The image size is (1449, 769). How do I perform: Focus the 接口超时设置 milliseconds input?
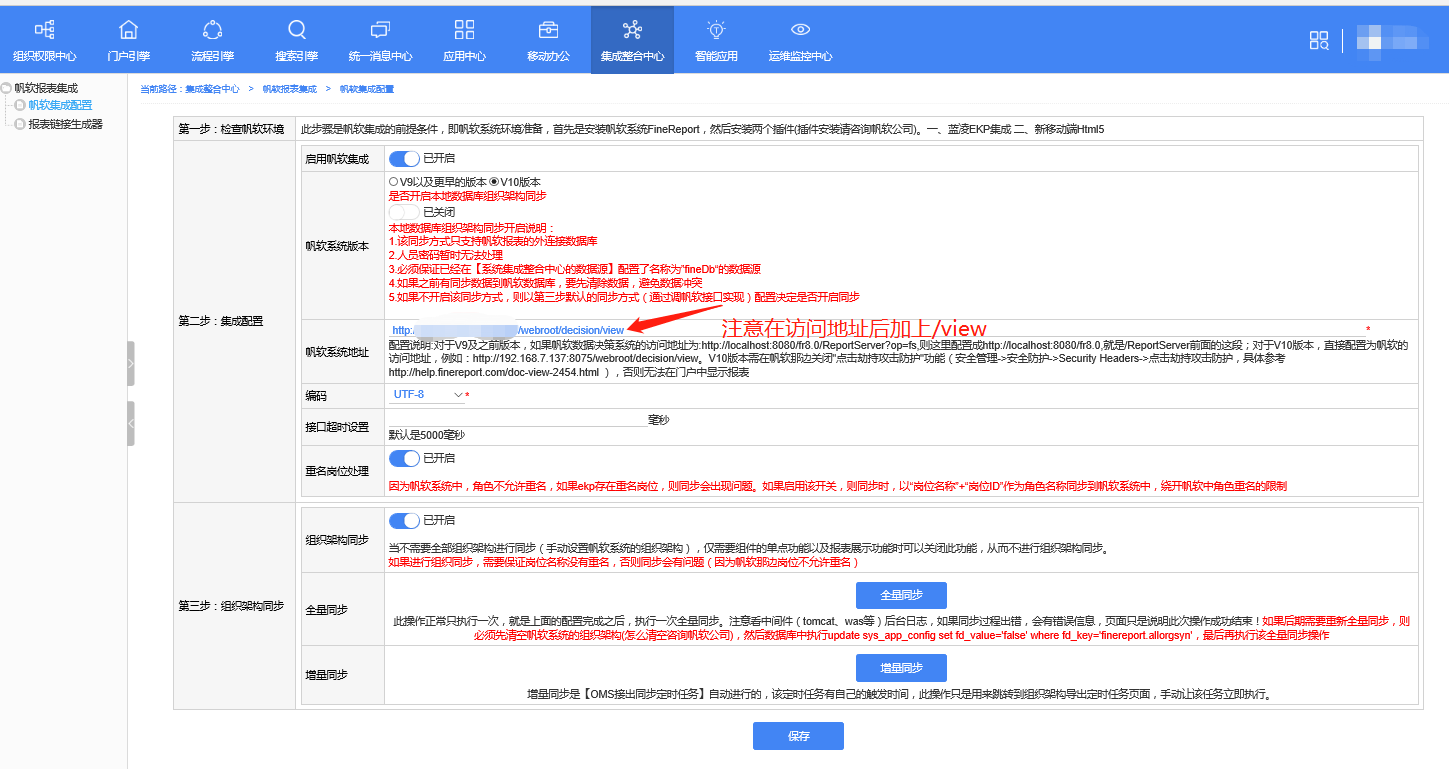tap(518, 419)
